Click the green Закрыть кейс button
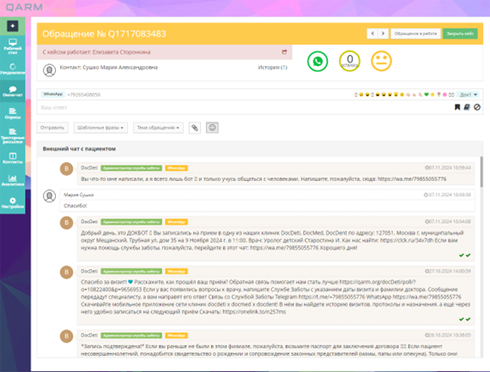The image size is (490, 372). pos(460,33)
